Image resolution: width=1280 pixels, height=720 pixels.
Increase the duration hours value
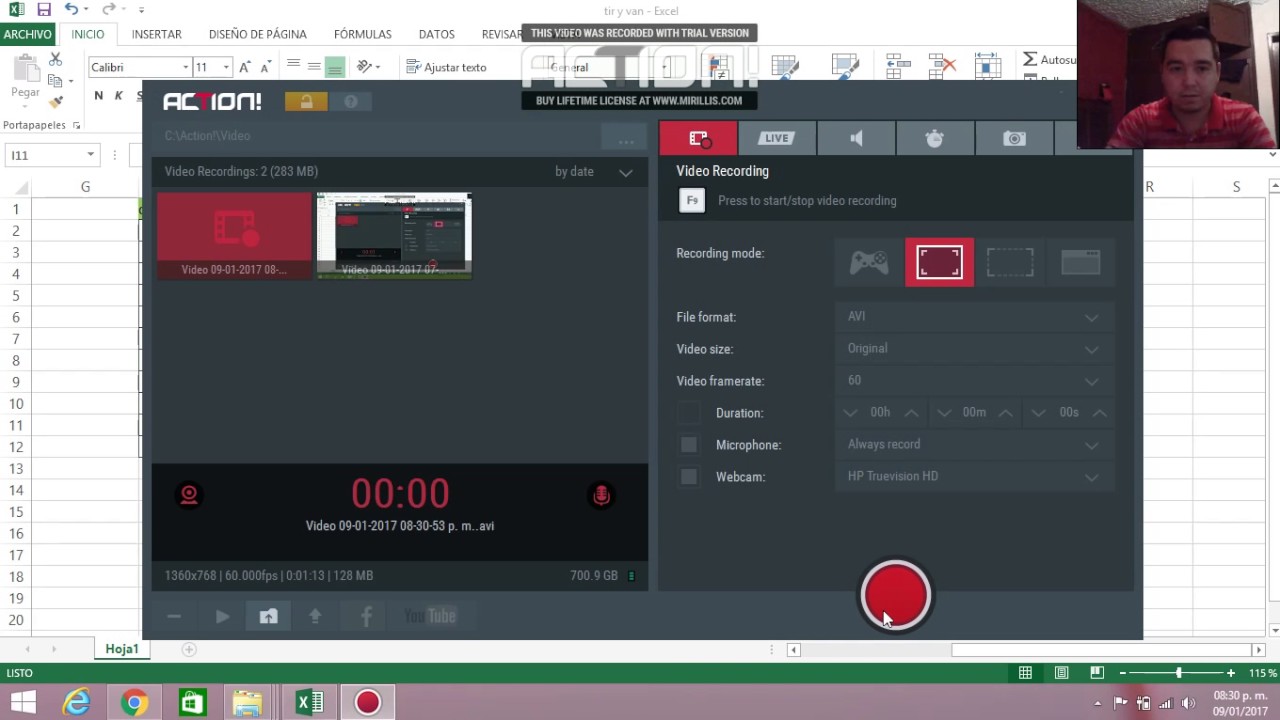[911, 413]
